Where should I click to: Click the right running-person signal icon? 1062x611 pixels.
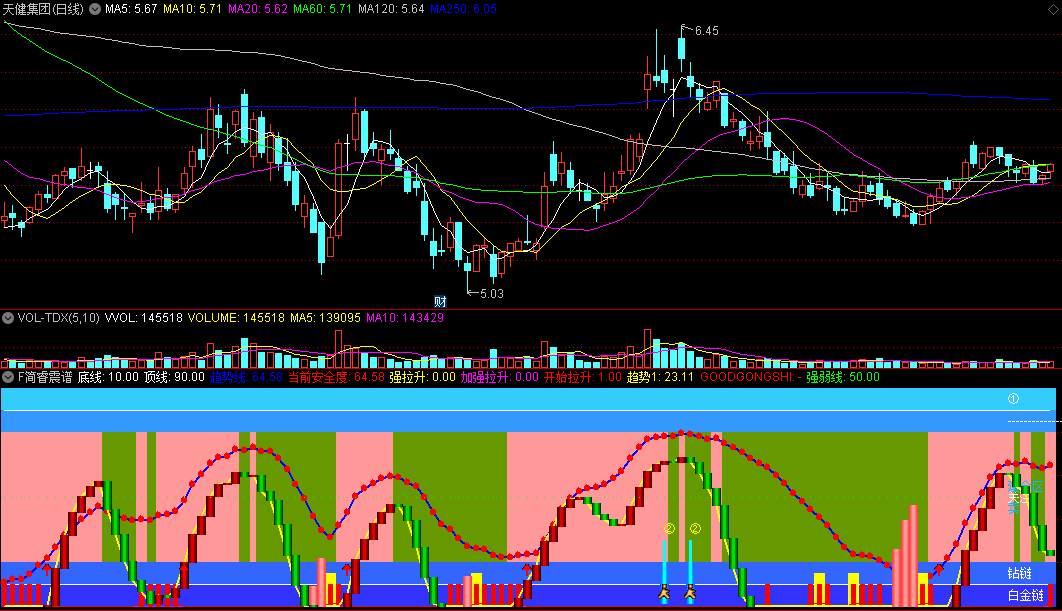point(690,594)
